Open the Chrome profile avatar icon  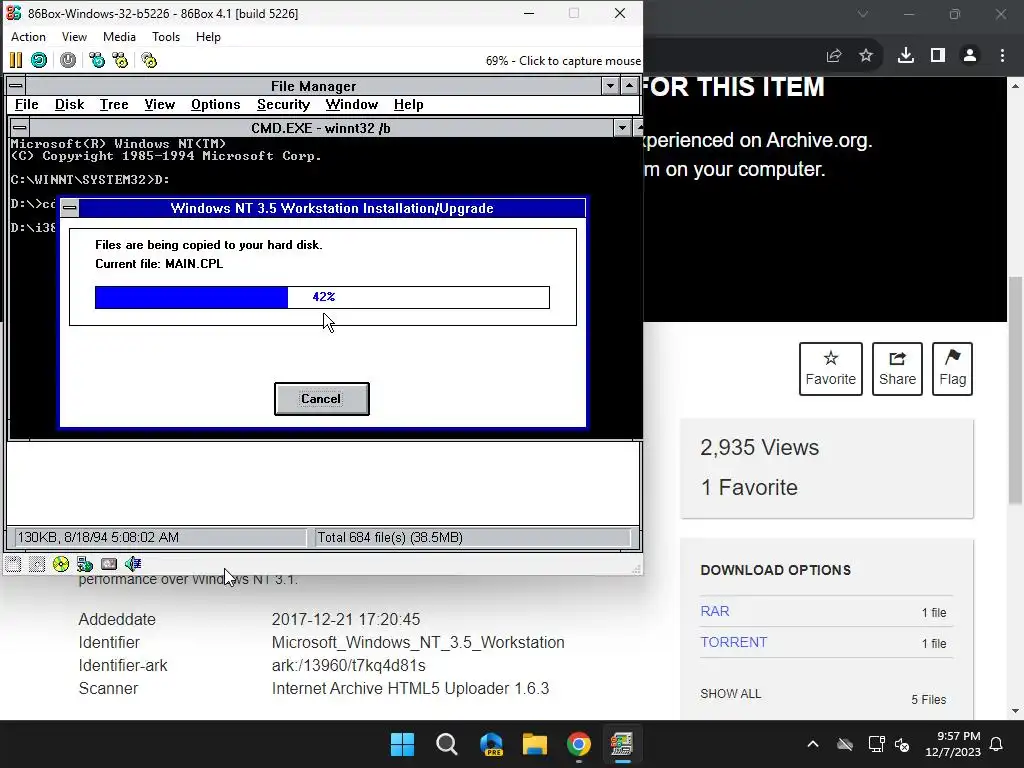pos(970,56)
